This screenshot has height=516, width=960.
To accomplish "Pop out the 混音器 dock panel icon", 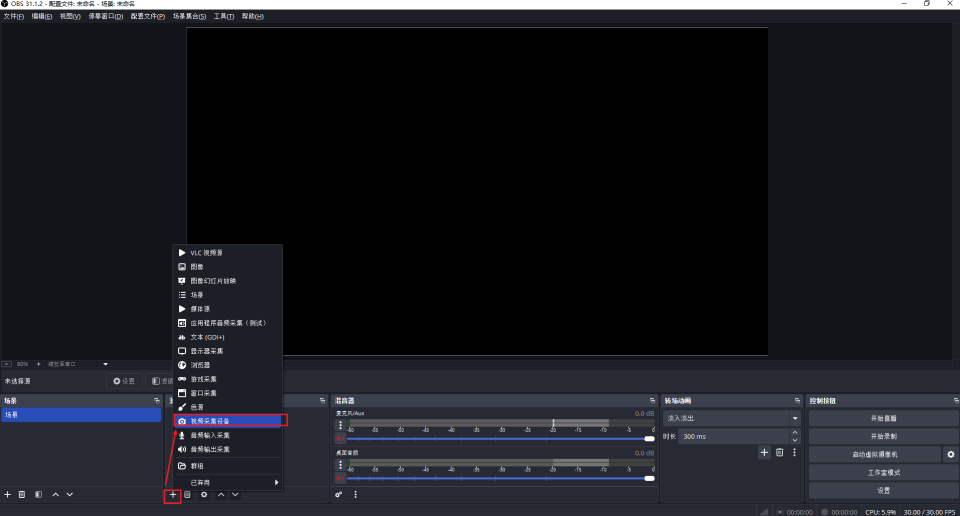I will pyautogui.click(x=652, y=400).
